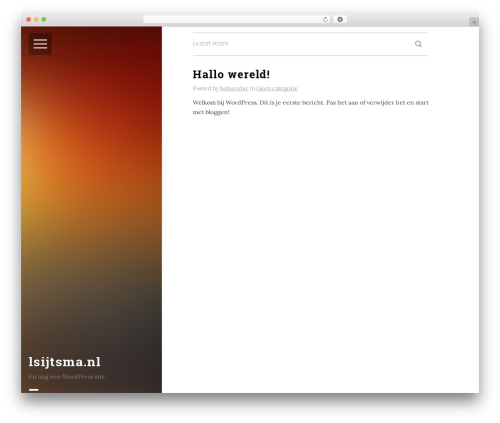Screen dimensions: 500x423
Task: Click the browser download indicator icon
Action: (340, 19)
